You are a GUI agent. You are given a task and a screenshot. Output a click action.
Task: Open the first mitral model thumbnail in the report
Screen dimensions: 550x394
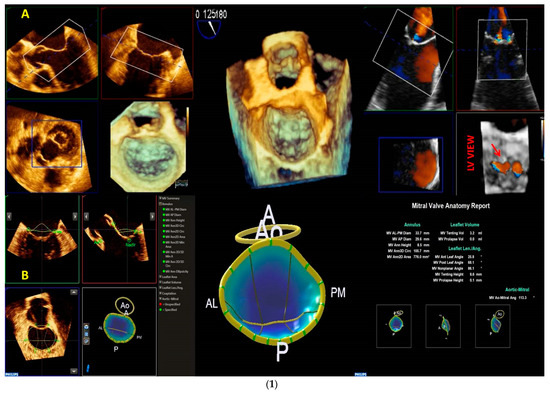click(x=394, y=326)
